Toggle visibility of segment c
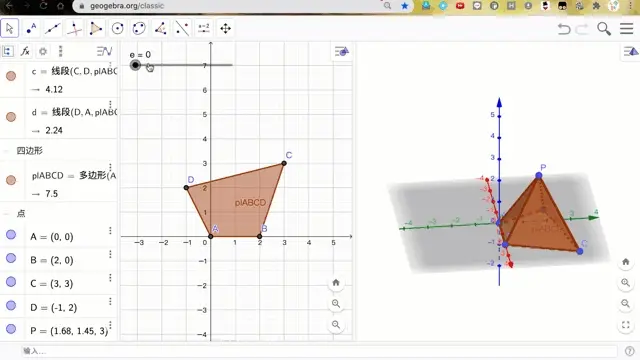 pyautogui.click(x=11, y=76)
